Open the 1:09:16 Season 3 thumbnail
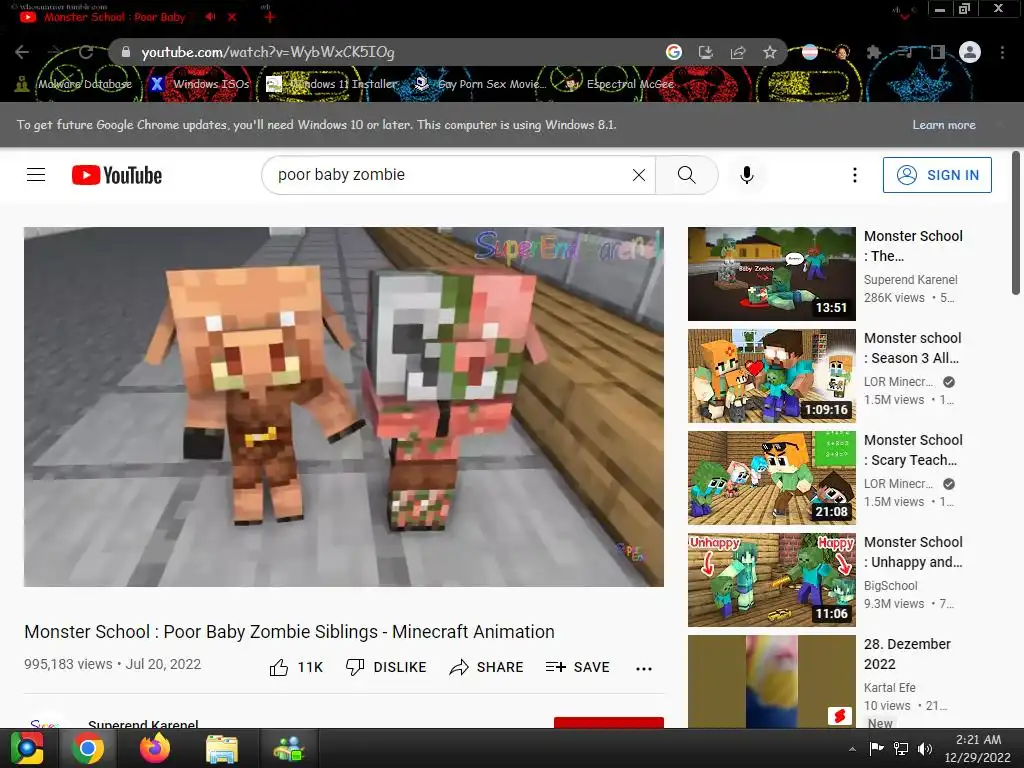The image size is (1024, 768). pos(771,376)
